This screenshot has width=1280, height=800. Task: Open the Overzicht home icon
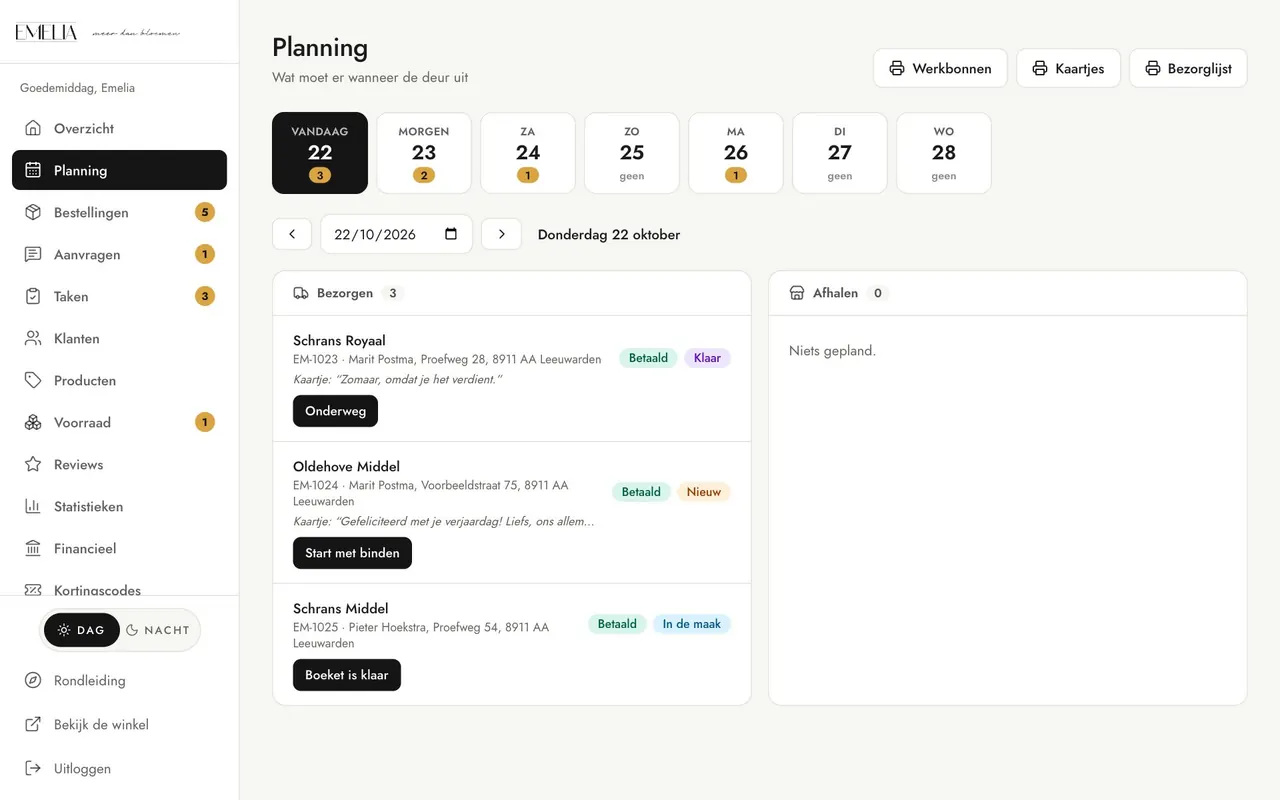click(x=33, y=128)
